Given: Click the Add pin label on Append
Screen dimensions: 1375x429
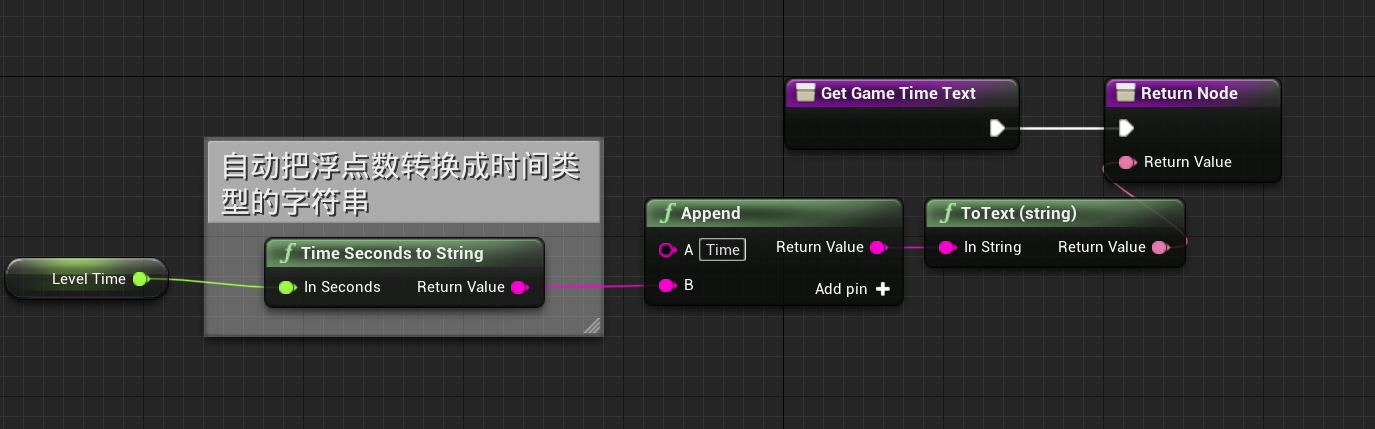Looking at the screenshot, I should [x=841, y=289].
